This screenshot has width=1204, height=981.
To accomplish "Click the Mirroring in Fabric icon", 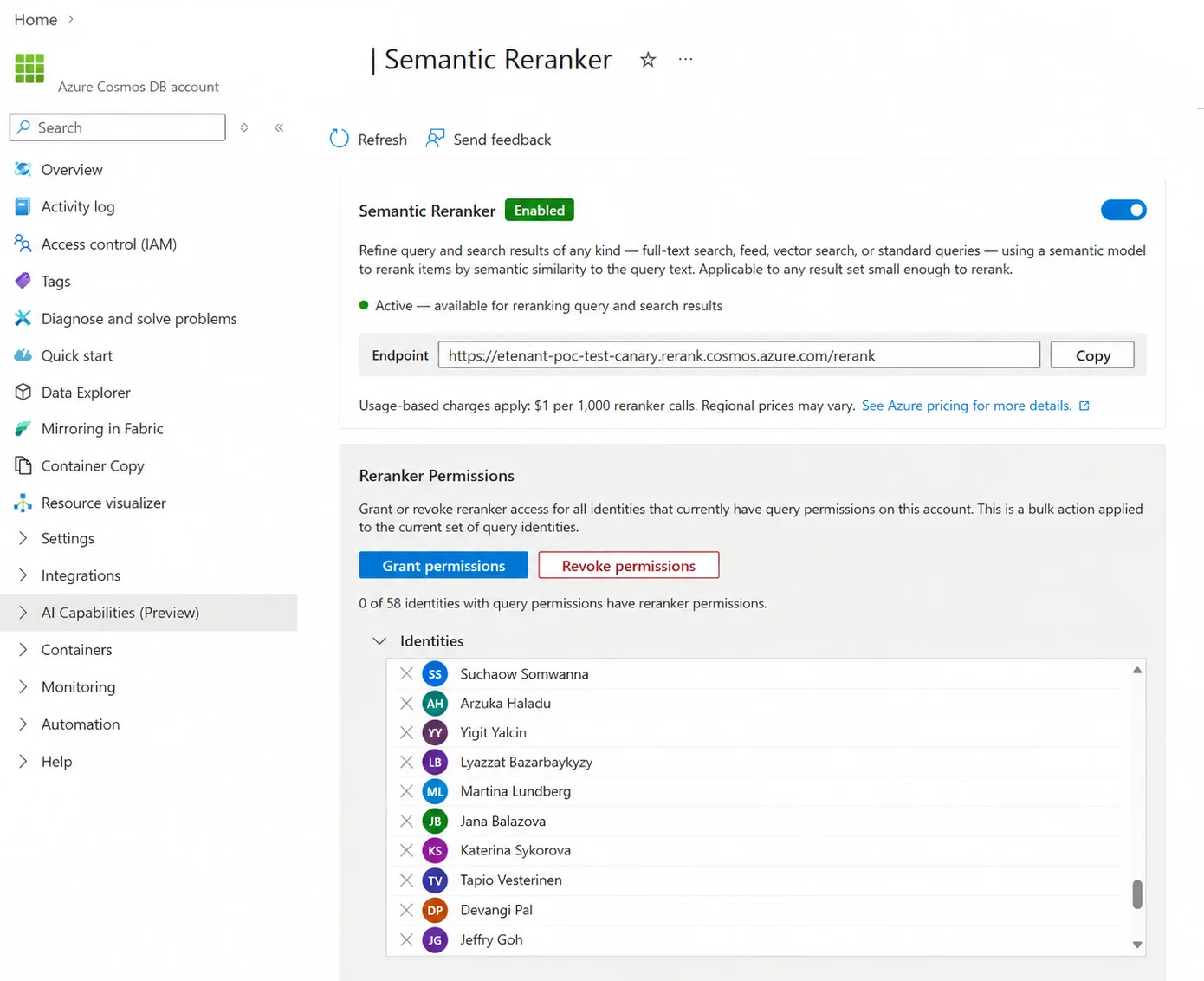I will point(23,429).
